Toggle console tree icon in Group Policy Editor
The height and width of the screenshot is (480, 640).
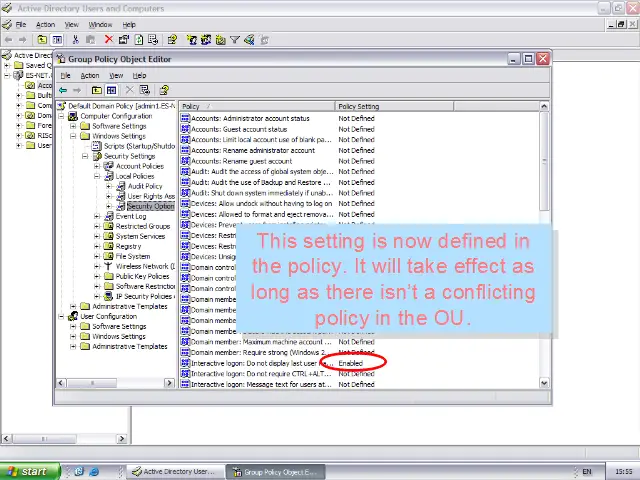click(111, 90)
